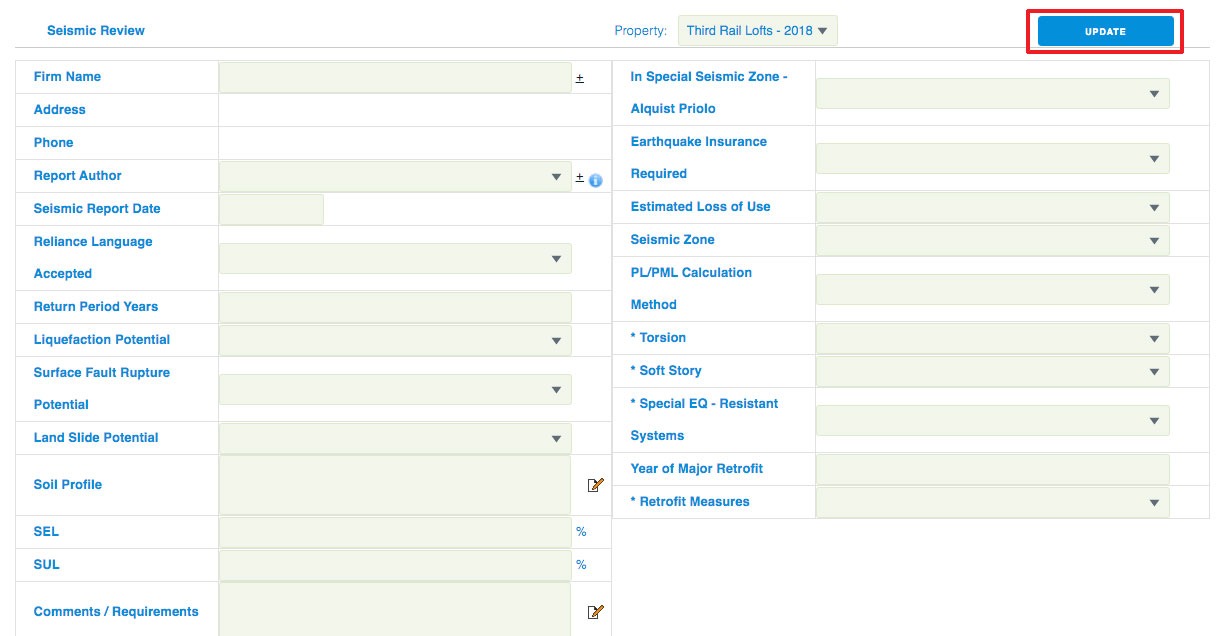This screenshot has width=1223, height=636.
Task: Click the plus/minus icon beside Report Author
Action: (x=580, y=177)
